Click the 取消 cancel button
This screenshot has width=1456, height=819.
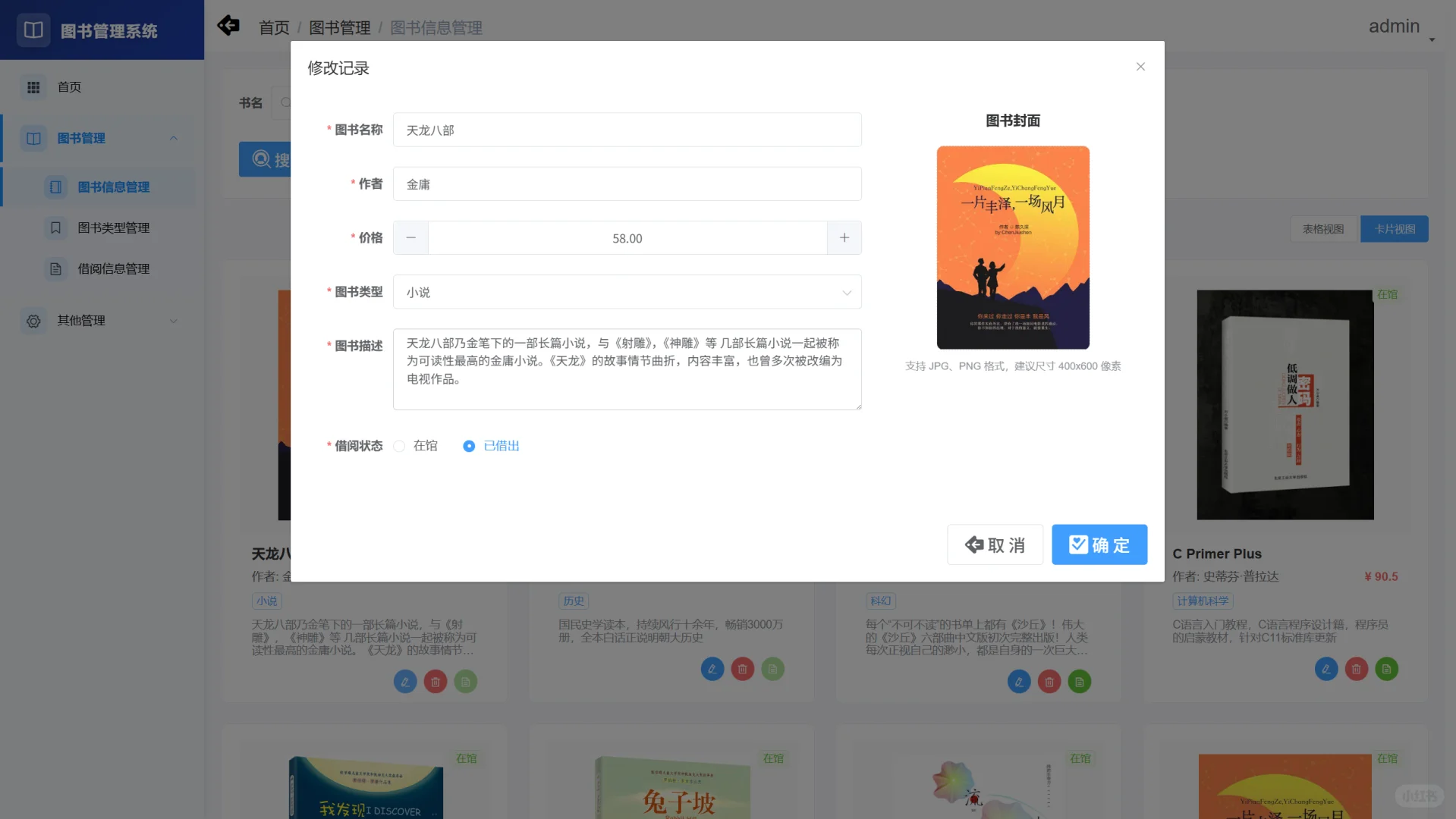[x=995, y=544]
